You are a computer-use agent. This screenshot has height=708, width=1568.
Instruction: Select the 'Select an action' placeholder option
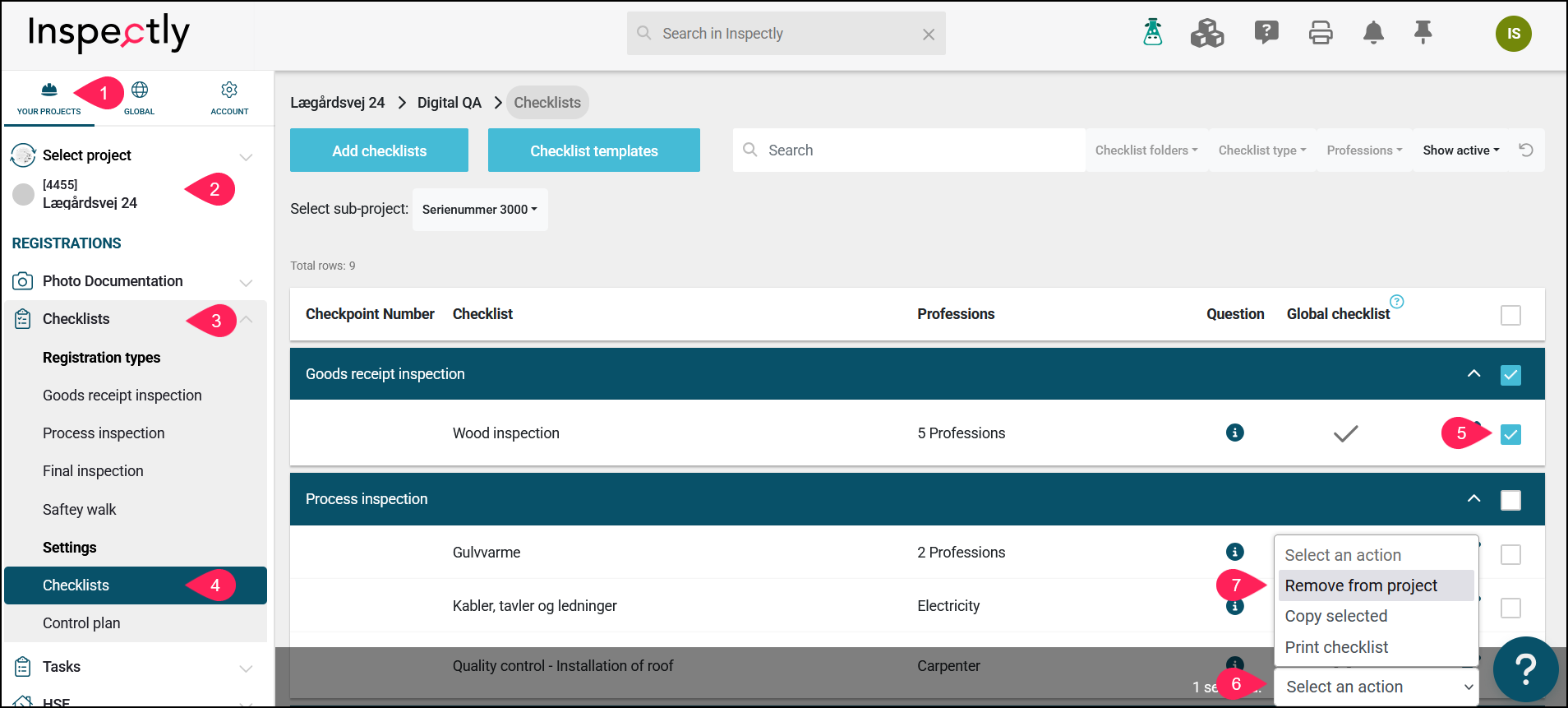[1376, 555]
